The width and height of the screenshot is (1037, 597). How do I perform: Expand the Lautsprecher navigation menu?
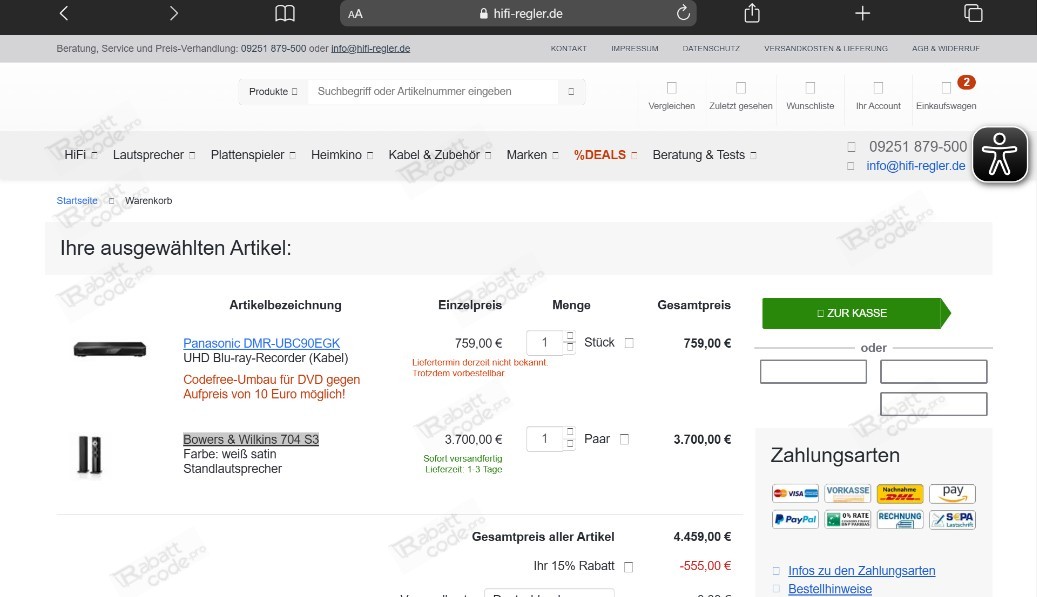click(x=153, y=155)
